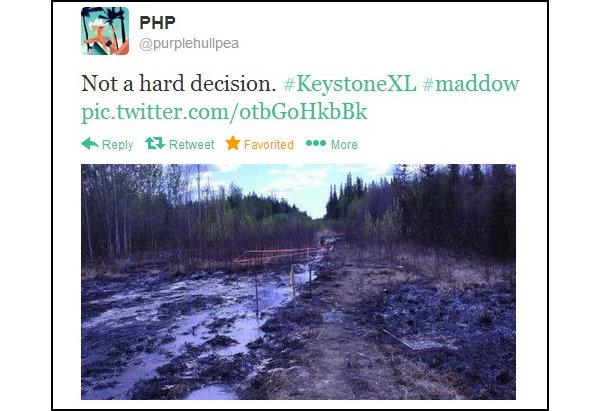Toggle the orange Favorited star icon
The image size is (600, 411).
(x=233, y=143)
